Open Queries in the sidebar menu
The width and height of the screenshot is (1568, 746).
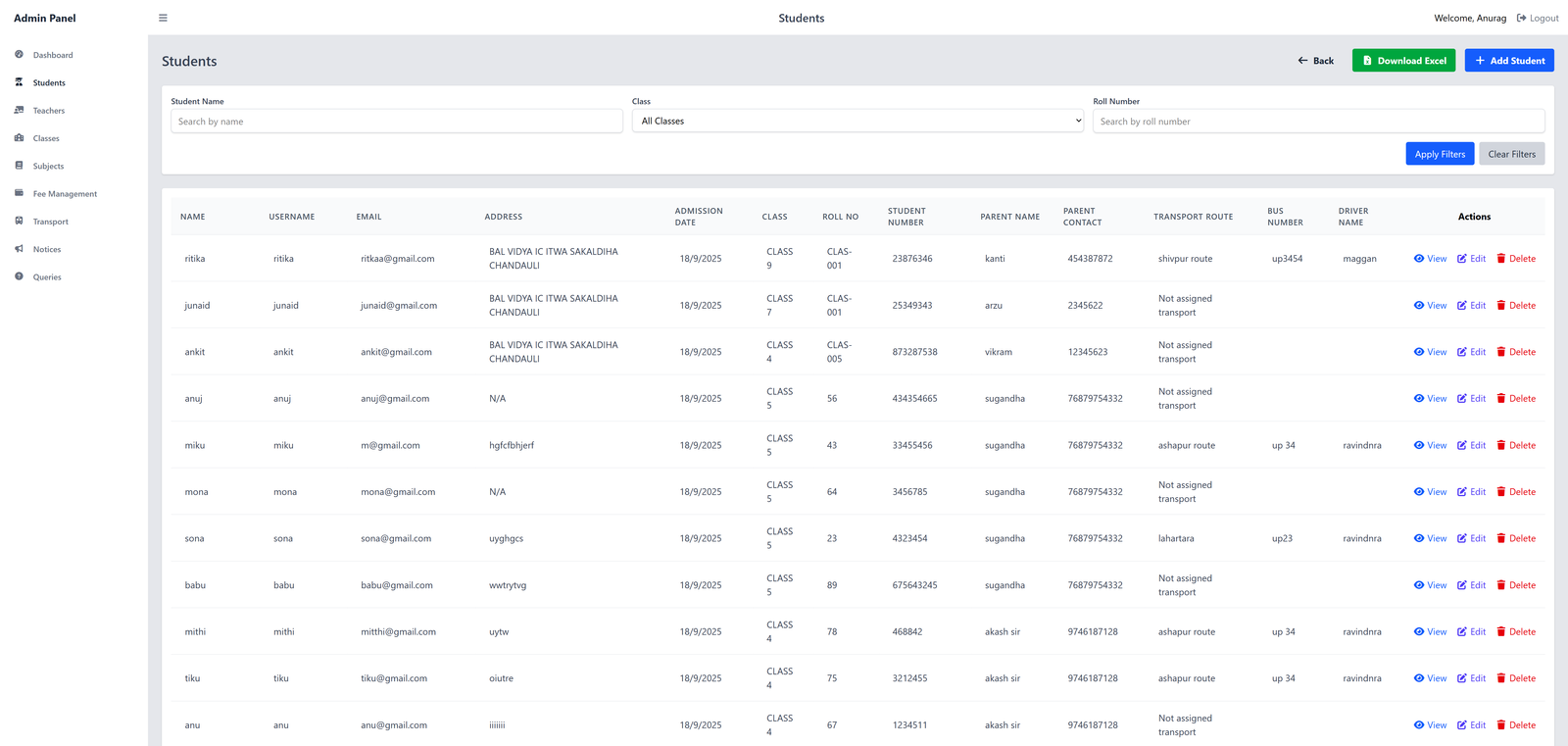47,277
